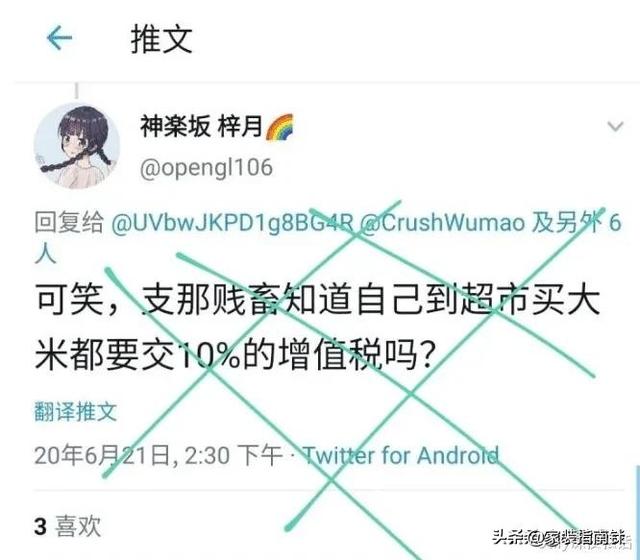Expand the tweet options chevron
Viewport: 640px width, 560px height.
click(616, 127)
